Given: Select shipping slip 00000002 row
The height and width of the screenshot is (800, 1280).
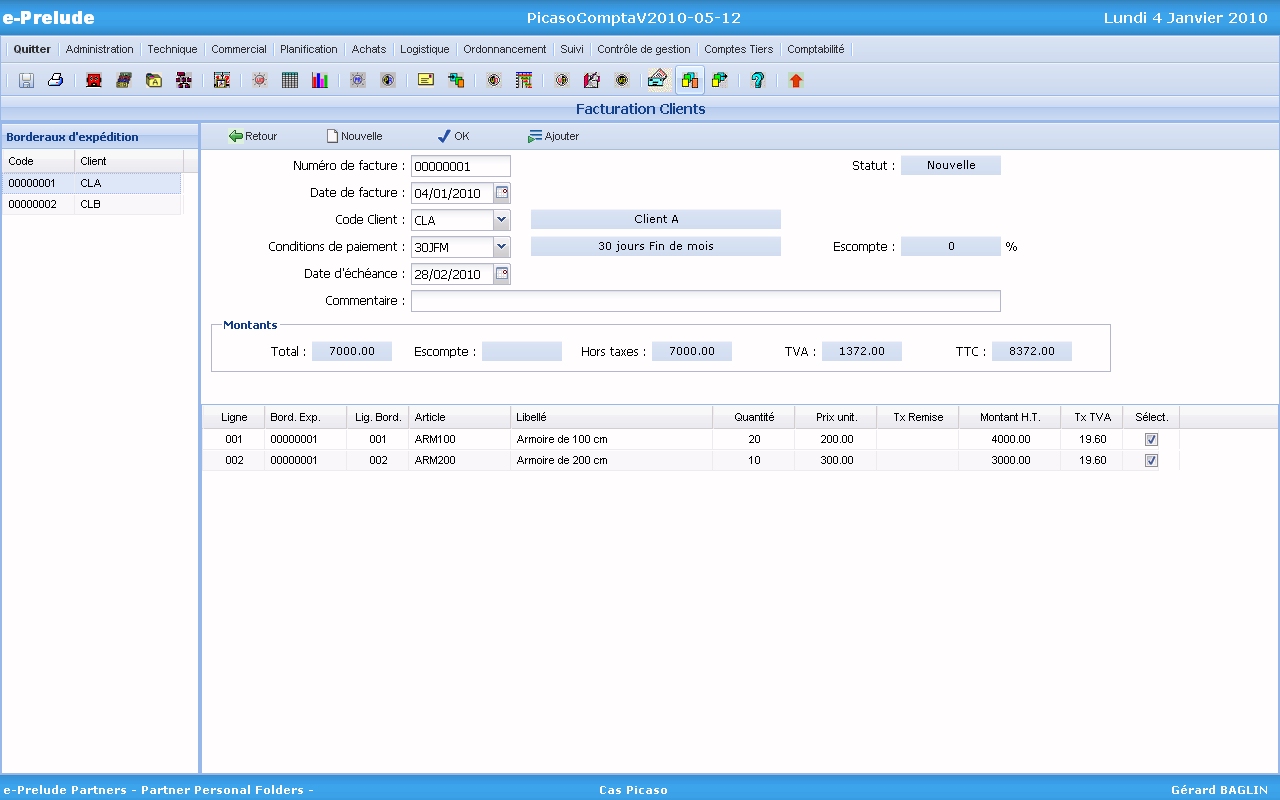Looking at the screenshot, I should click(91, 204).
